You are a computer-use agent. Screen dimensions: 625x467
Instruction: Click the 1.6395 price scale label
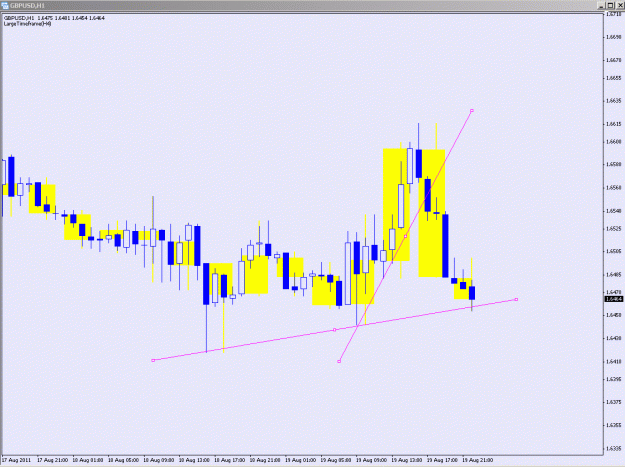(x=614, y=379)
